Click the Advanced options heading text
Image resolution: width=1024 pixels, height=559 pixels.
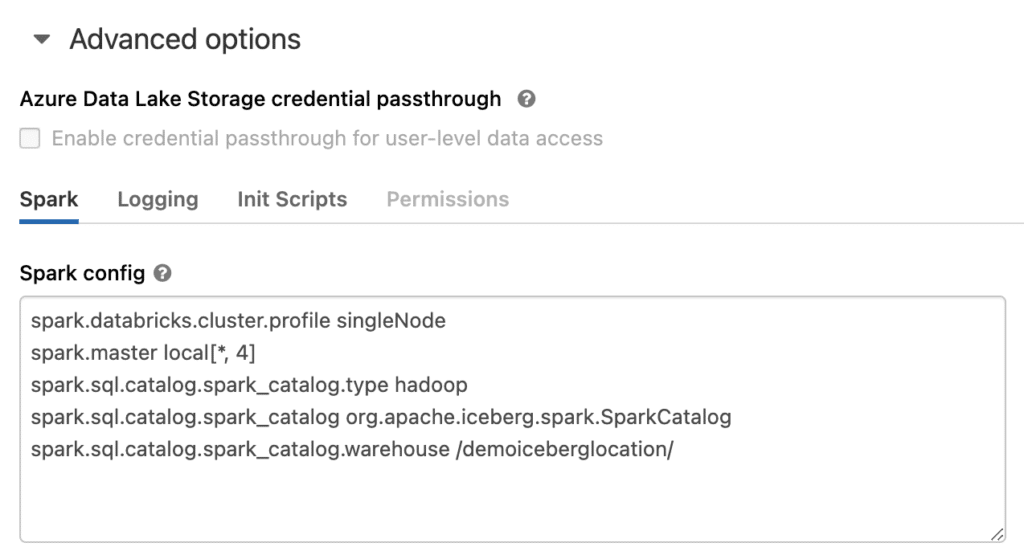(185, 39)
